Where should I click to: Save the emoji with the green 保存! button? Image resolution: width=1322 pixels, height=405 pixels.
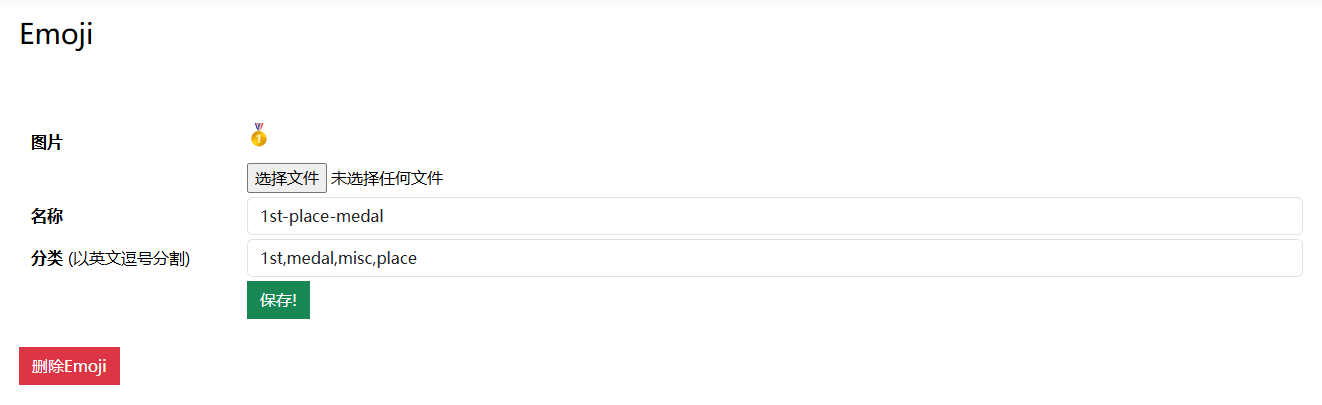coord(278,300)
